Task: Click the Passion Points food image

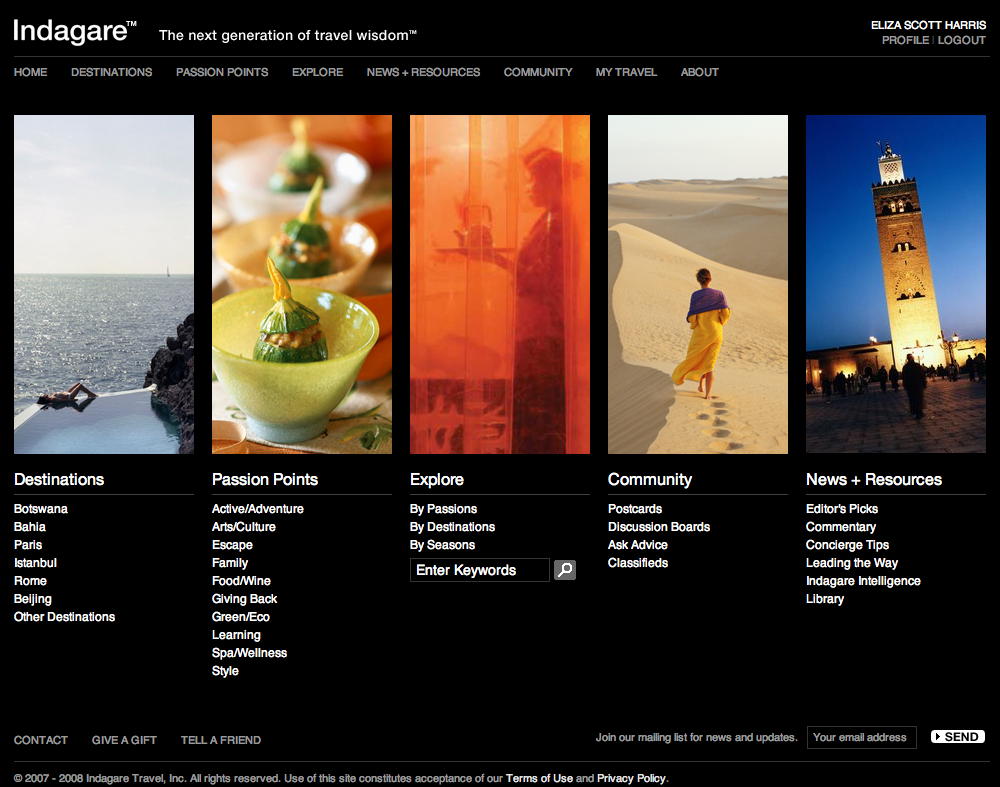Action: pyautogui.click(x=302, y=284)
